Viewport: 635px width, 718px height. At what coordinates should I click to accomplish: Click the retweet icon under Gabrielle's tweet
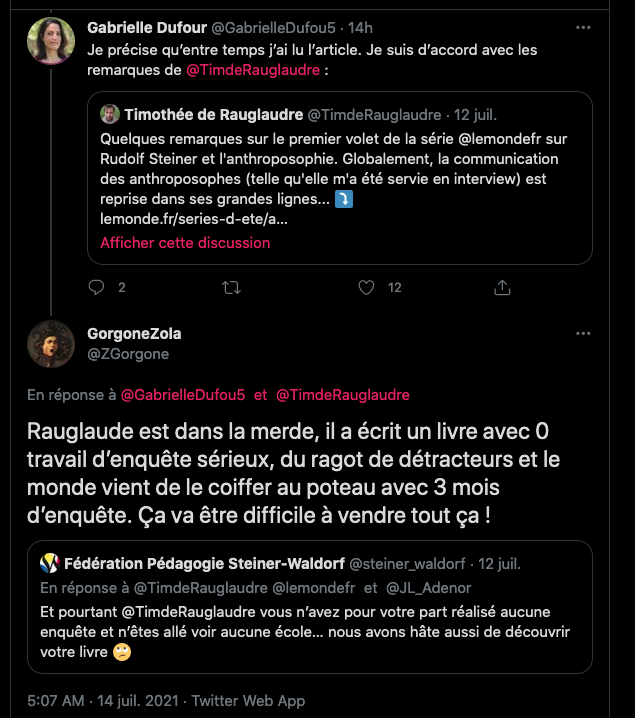click(x=230, y=287)
